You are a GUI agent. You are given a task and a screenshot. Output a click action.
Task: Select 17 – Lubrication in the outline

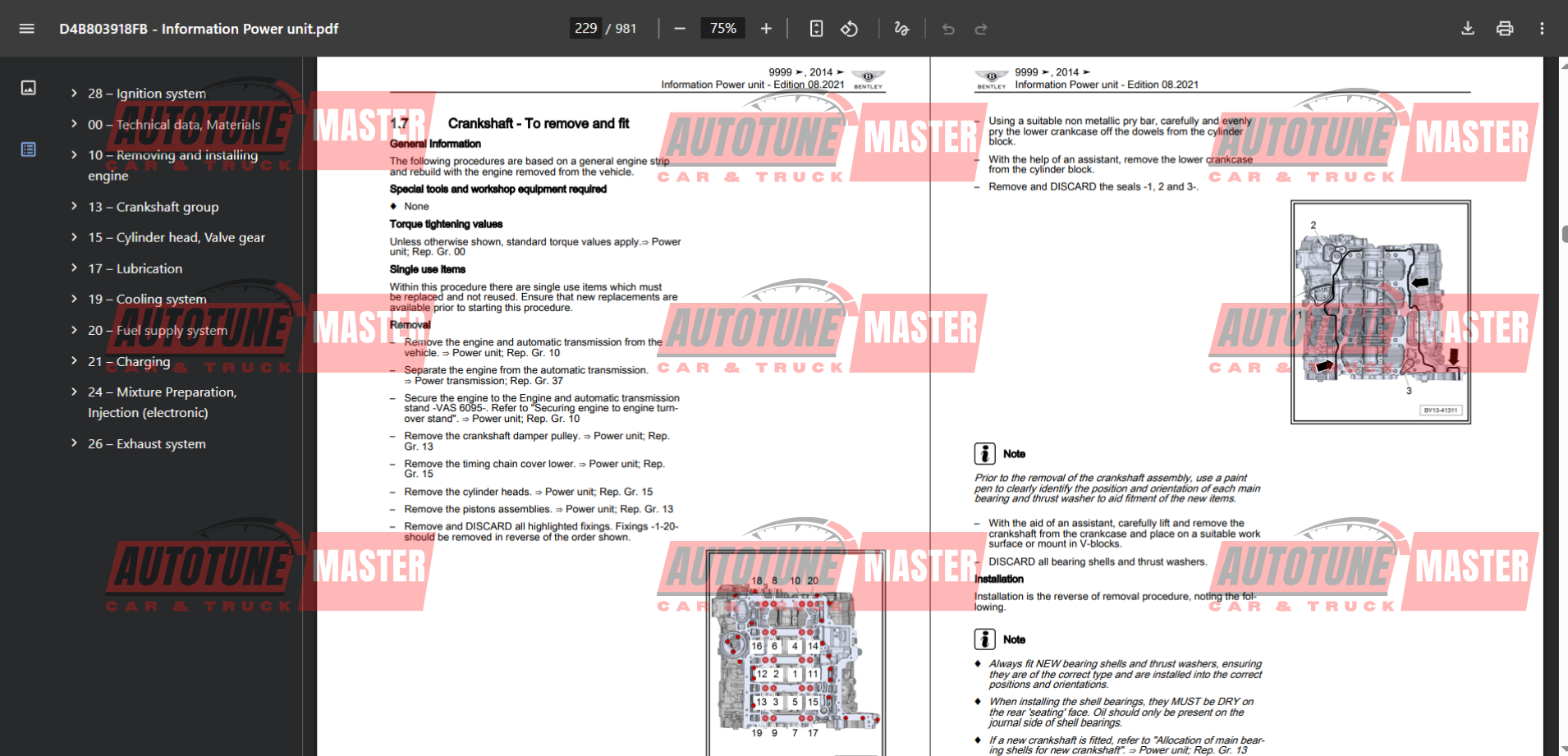pyautogui.click(x=135, y=268)
